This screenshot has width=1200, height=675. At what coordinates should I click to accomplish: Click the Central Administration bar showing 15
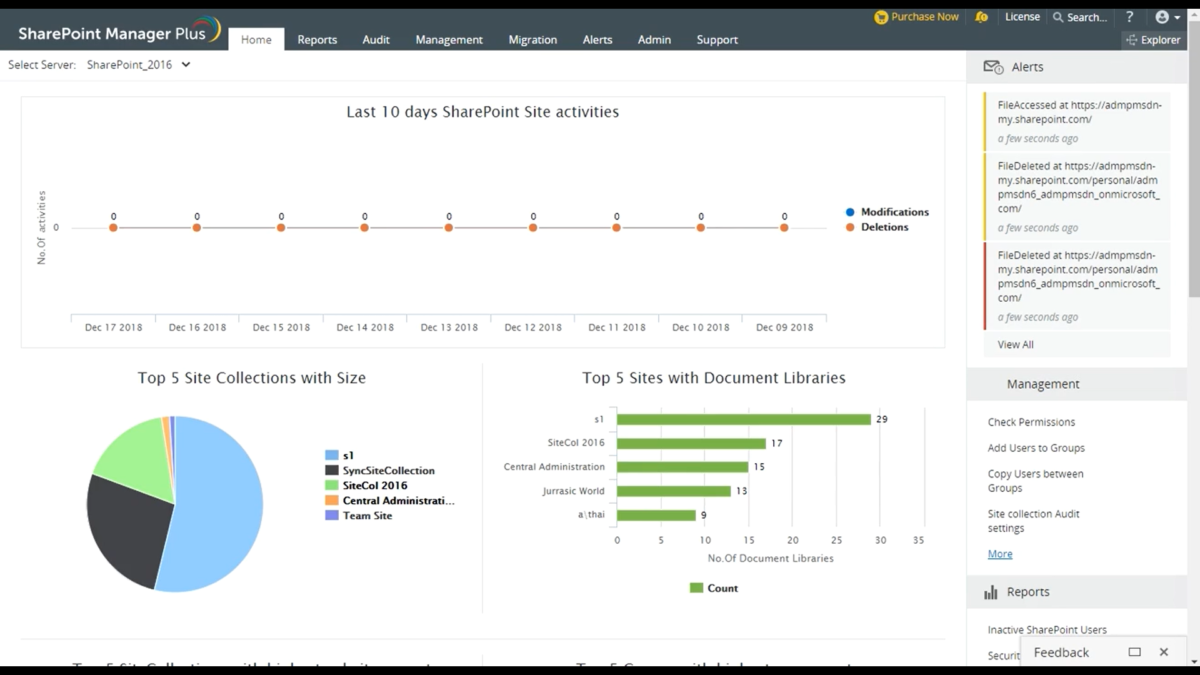tap(682, 467)
